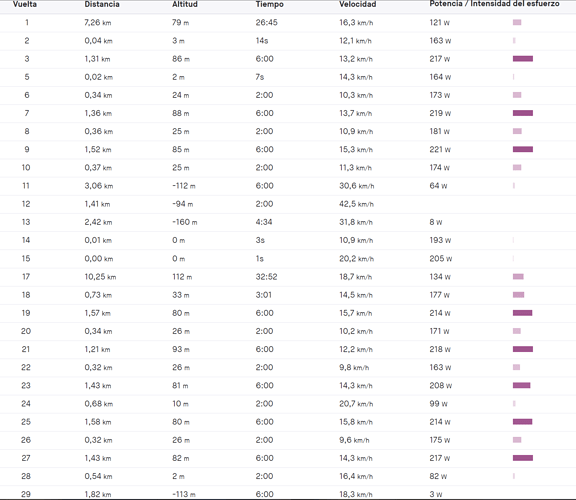The width and height of the screenshot is (576, 500).
Task: Click the intensity bar for lap 7
Action: tap(523, 113)
